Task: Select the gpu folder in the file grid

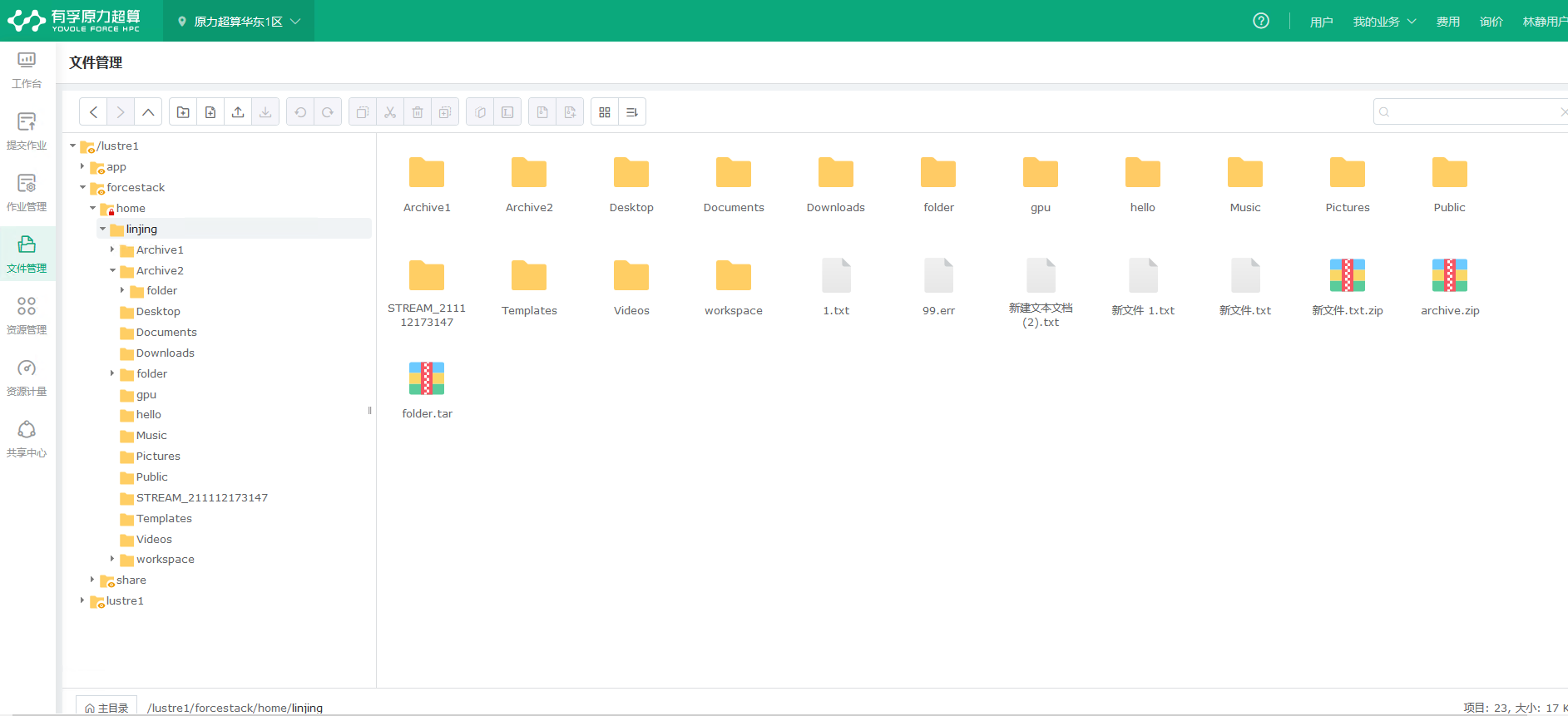Action: pyautogui.click(x=1040, y=185)
